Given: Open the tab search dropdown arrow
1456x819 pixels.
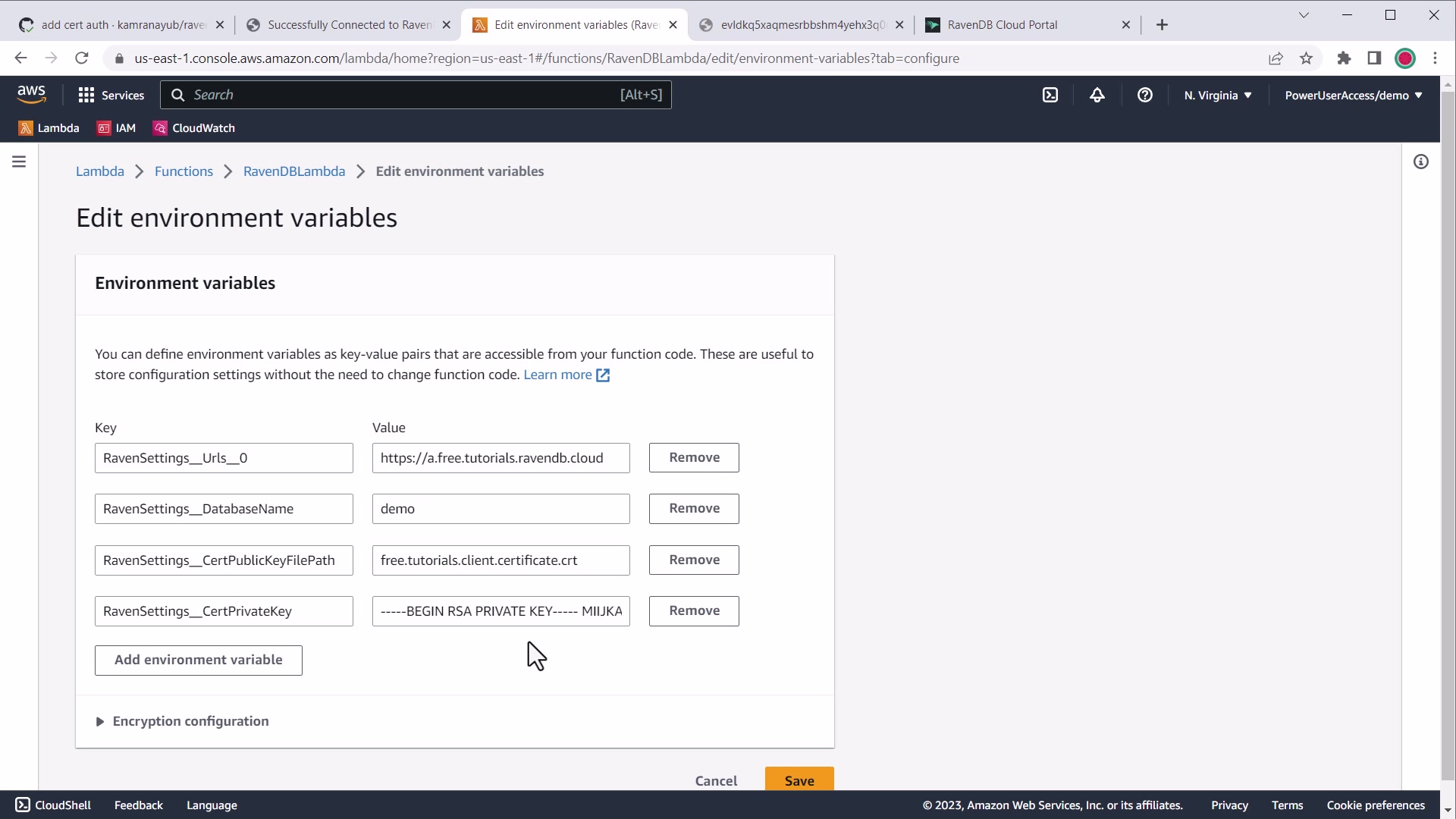Looking at the screenshot, I should coord(1304,15).
